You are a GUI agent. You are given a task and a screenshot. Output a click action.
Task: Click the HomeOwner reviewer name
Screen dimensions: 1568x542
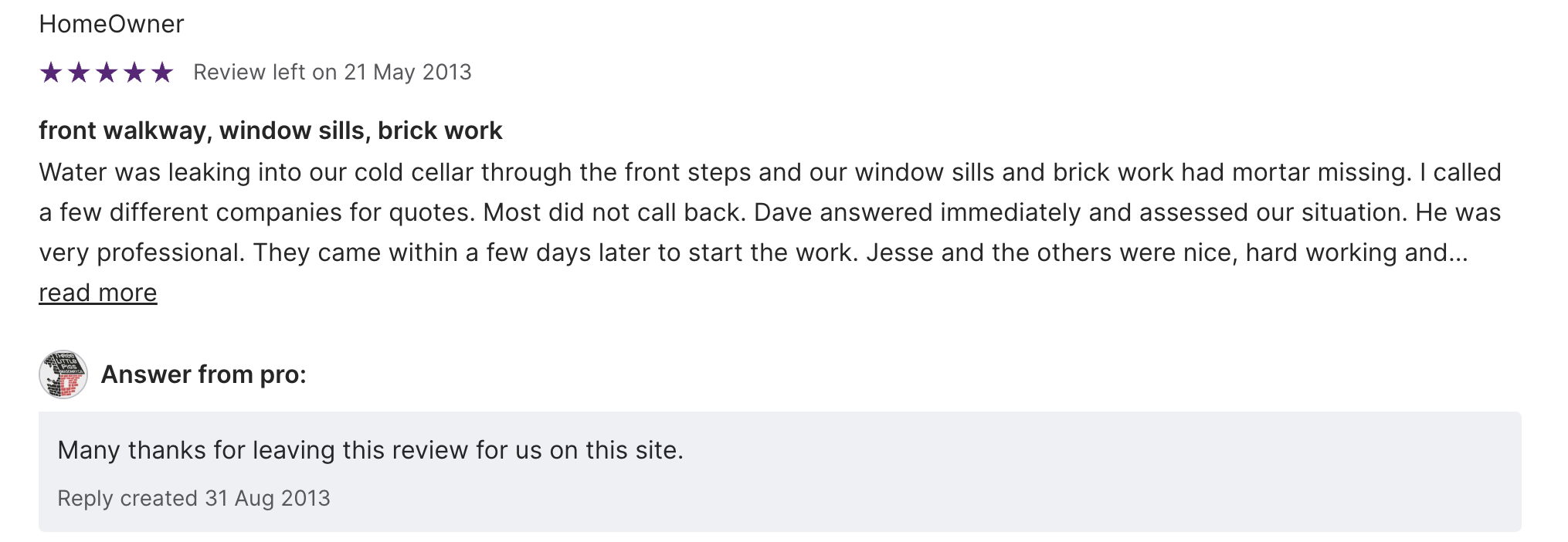[x=111, y=24]
